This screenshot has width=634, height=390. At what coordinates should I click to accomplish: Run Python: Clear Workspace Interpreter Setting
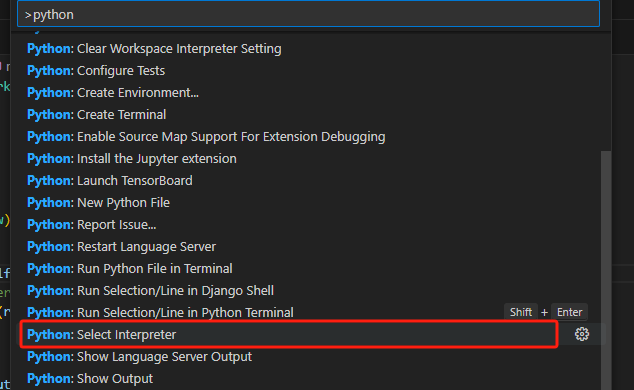click(311, 48)
